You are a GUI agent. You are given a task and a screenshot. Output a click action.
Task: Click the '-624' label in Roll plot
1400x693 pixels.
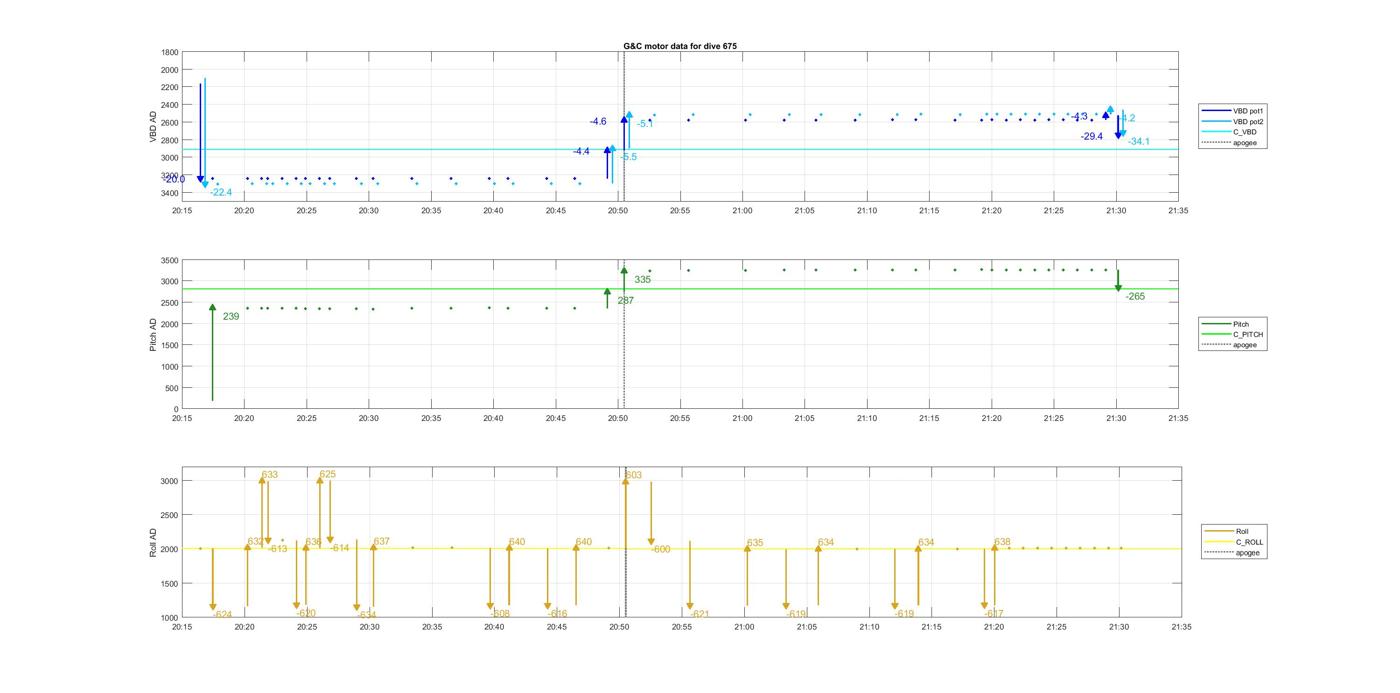pos(222,614)
